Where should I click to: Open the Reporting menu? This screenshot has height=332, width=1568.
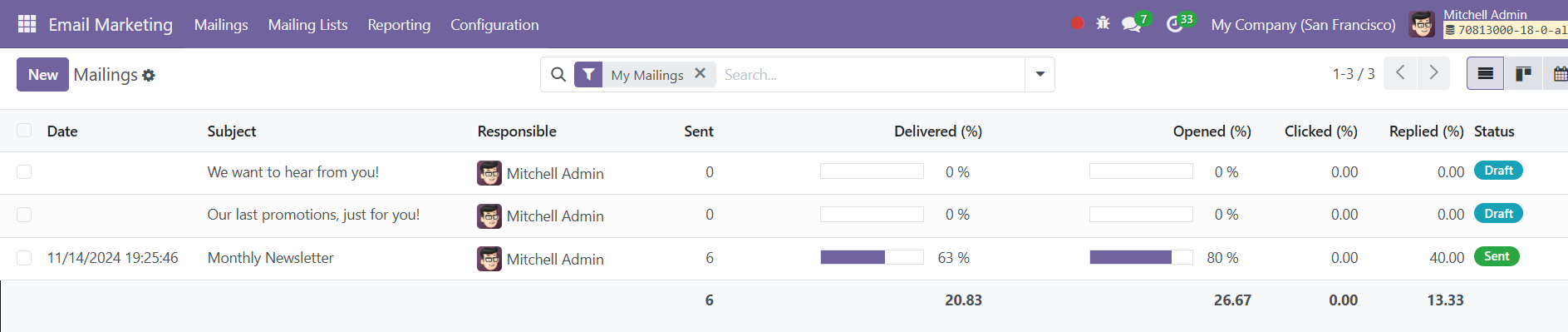point(399,24)
